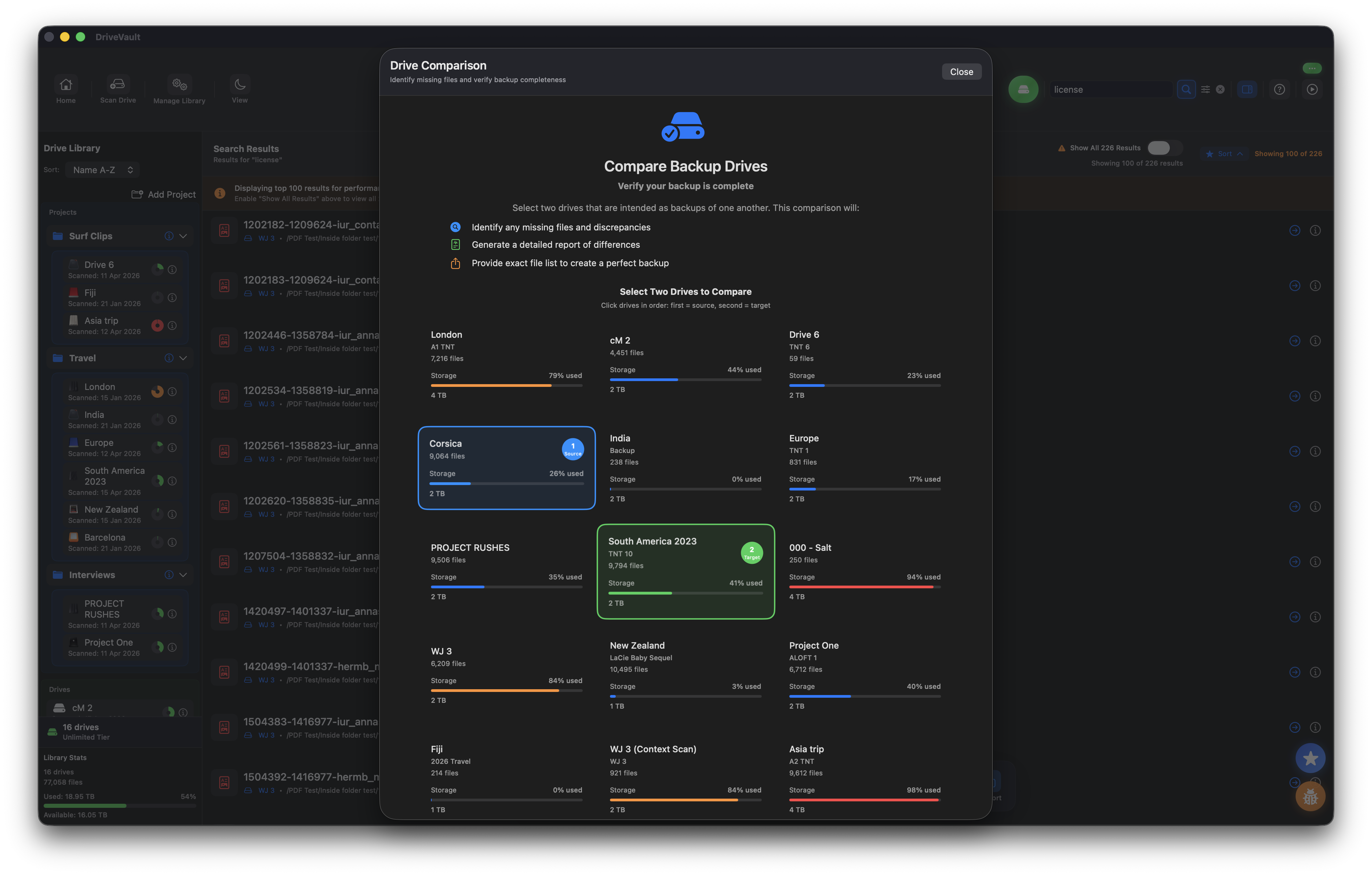Open Manage Library from the toolbar
Screen dimensions: 1372x876
(179, 90)
